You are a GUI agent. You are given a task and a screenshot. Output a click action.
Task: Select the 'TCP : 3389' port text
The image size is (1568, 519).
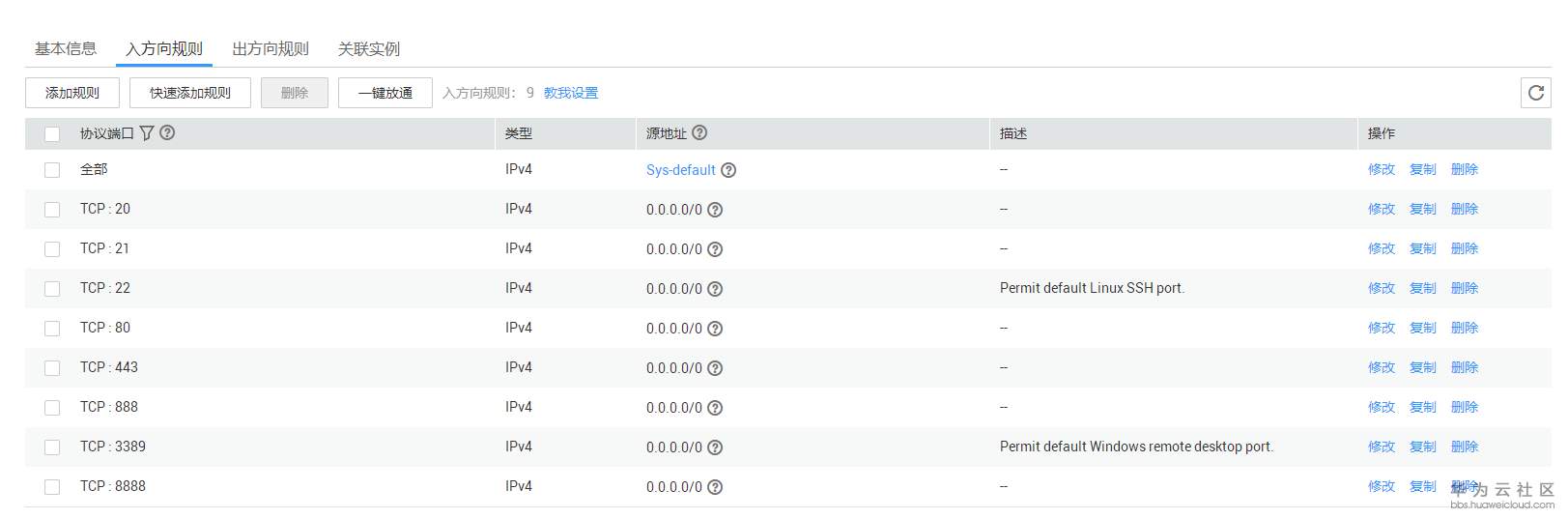click(x=112, y=447)
